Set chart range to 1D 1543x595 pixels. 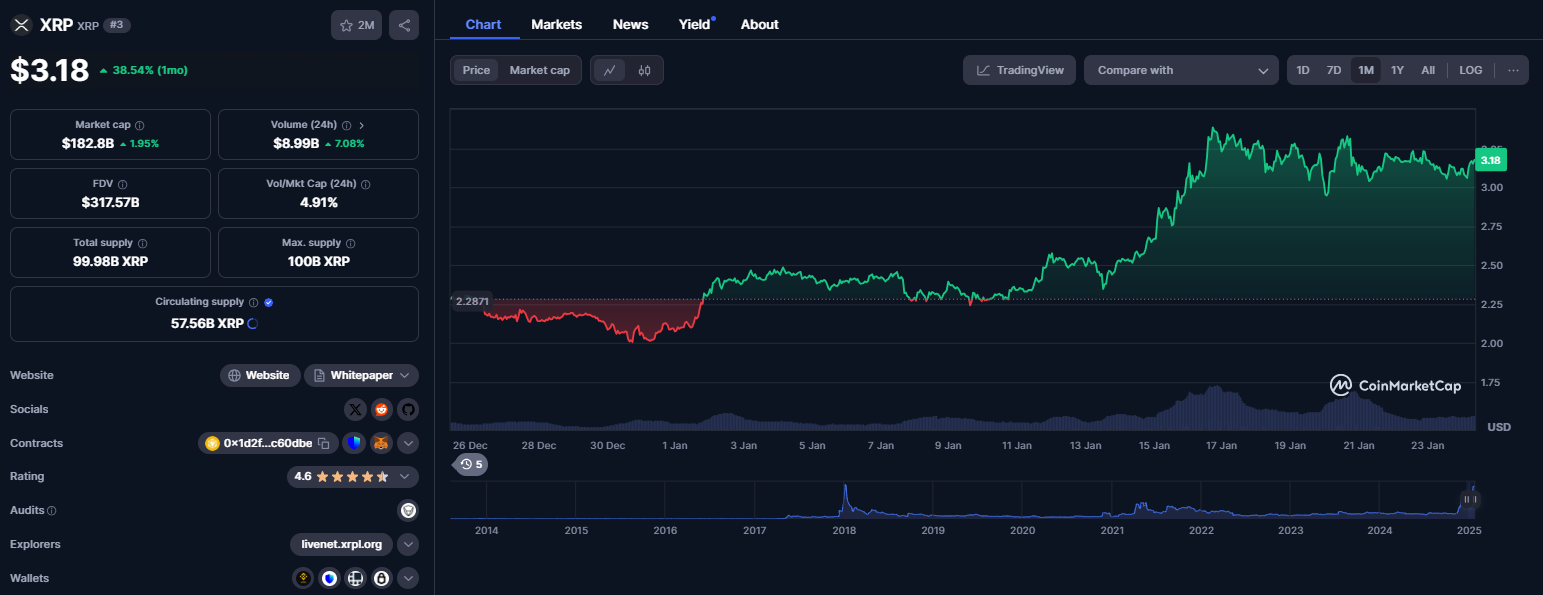(1303, 70)
